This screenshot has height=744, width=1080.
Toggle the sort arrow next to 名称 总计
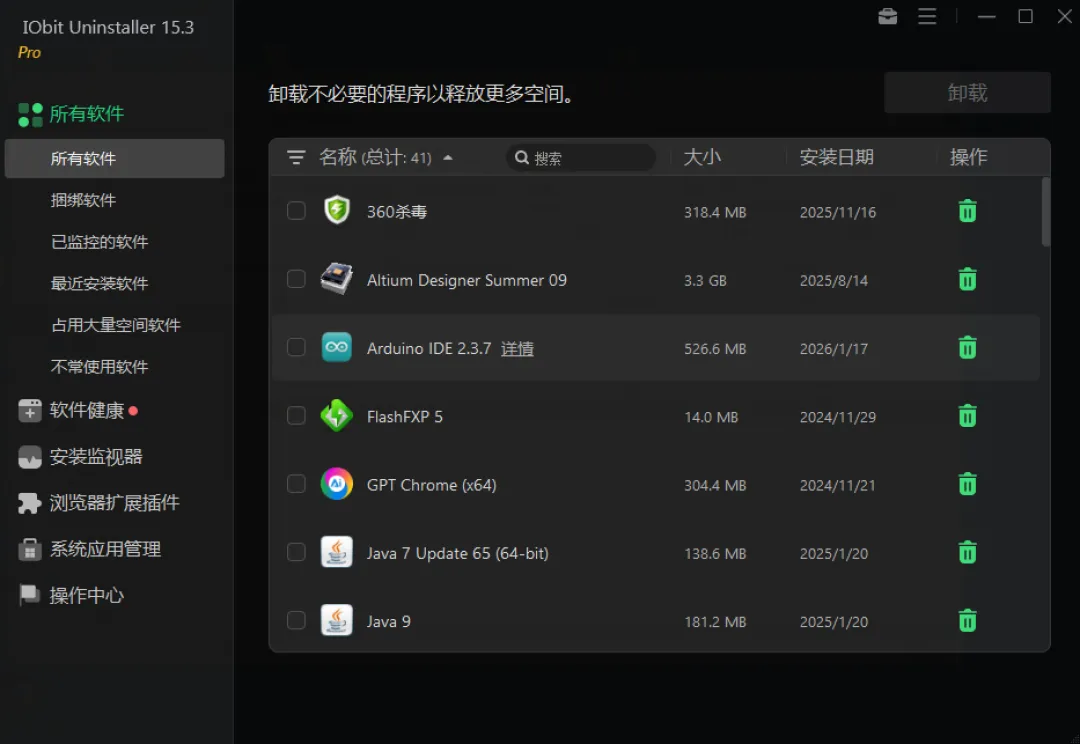coord(448,158)
